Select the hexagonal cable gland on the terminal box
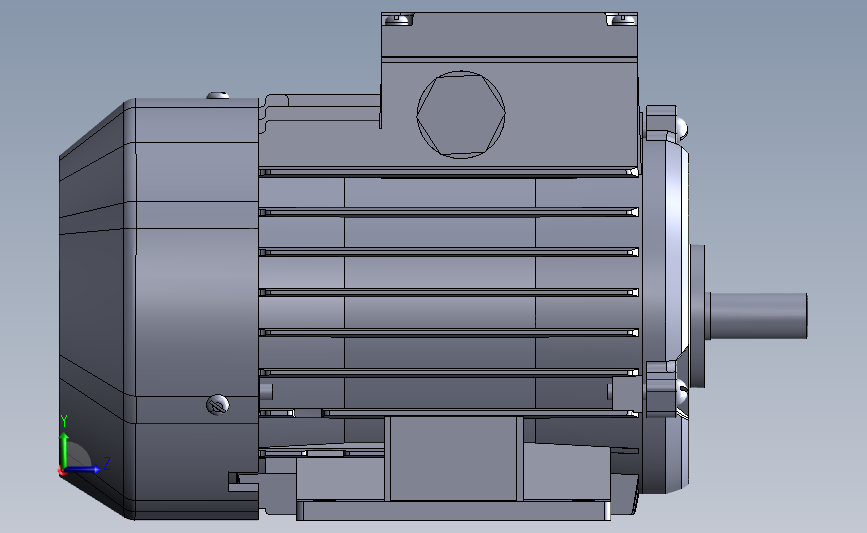 (461, 114)
